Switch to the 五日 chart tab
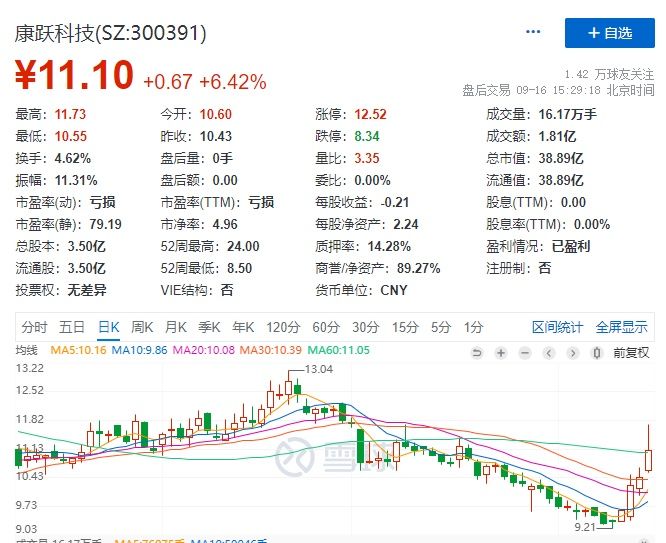This screenshot has width=666, height=543. pyautogui.click(x=72, y=327)
